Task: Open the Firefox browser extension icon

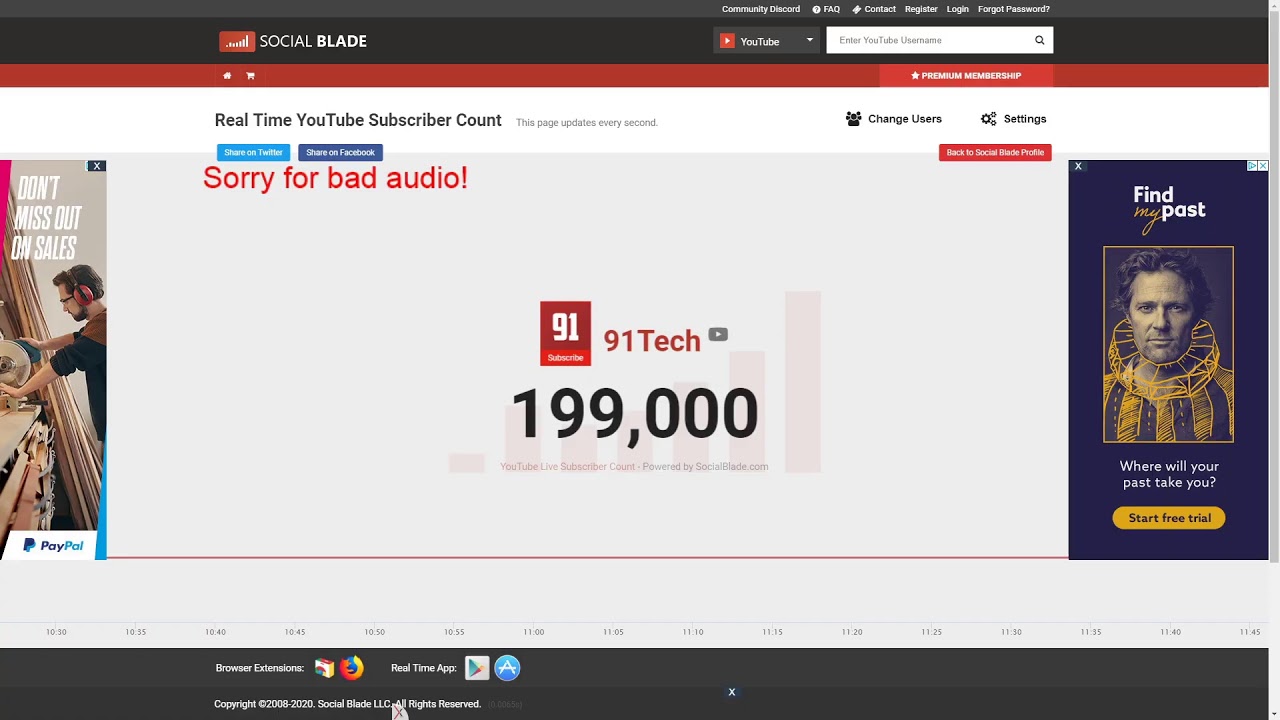Action: tap(351, 668)
